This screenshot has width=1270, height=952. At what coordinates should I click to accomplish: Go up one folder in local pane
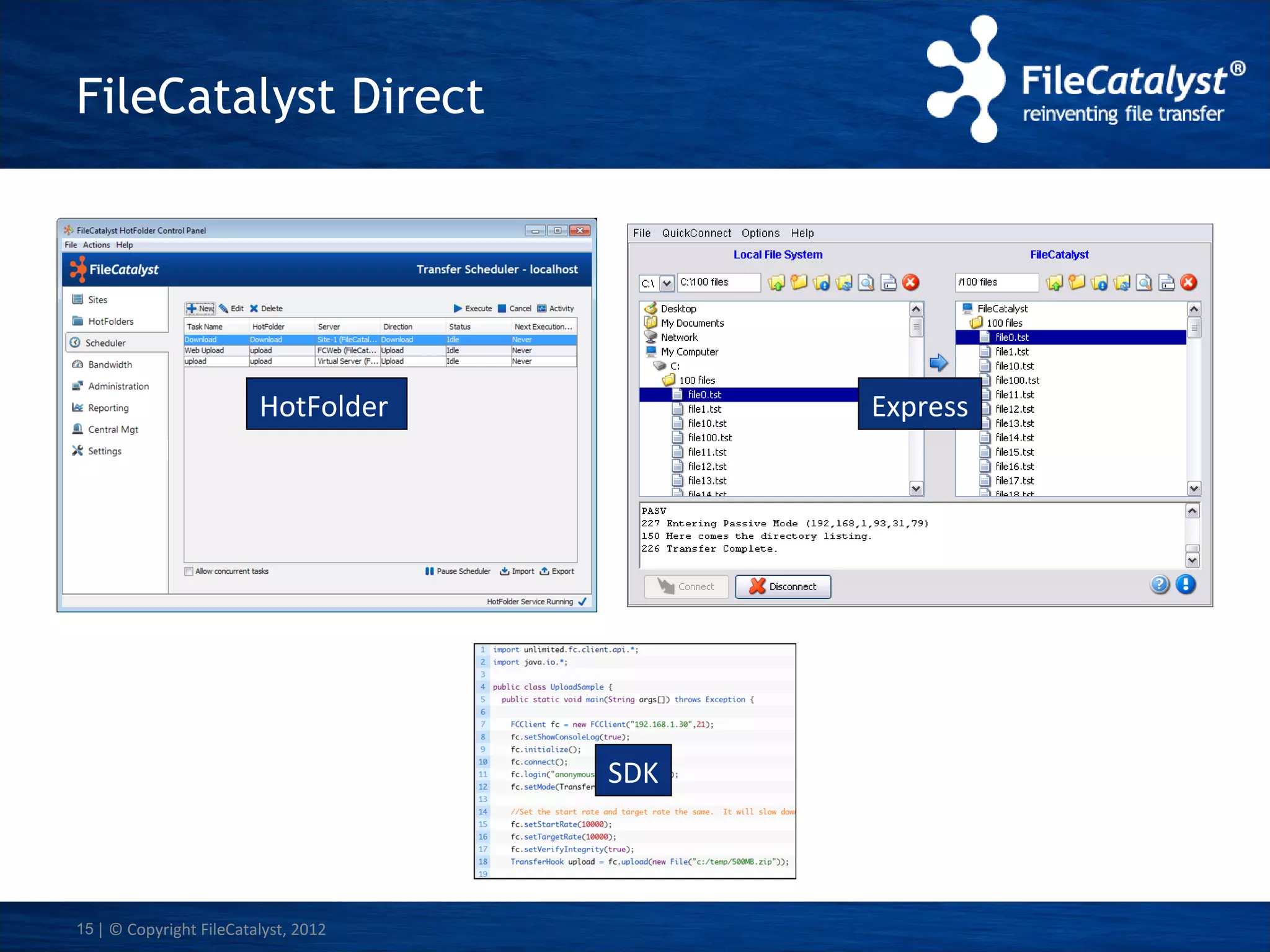(776, 283)
